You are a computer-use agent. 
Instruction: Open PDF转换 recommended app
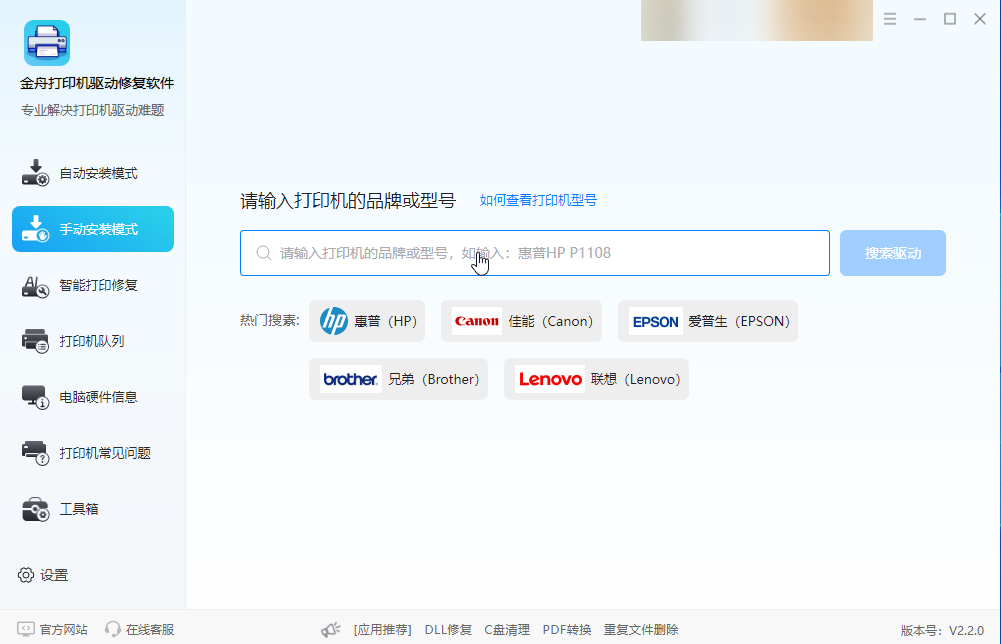[x=567, y=630]
